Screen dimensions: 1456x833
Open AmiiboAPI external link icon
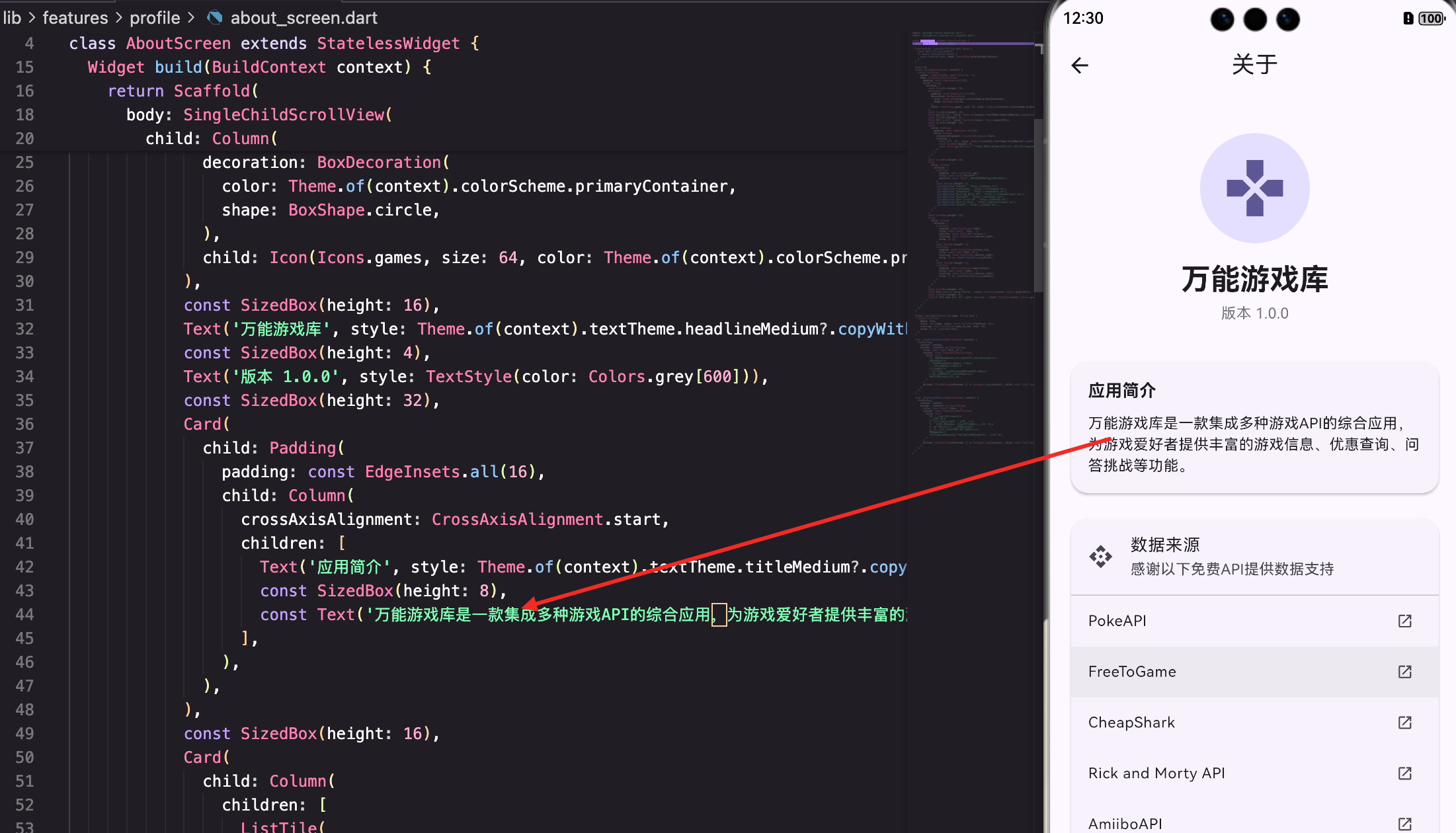coord(1404,824)
